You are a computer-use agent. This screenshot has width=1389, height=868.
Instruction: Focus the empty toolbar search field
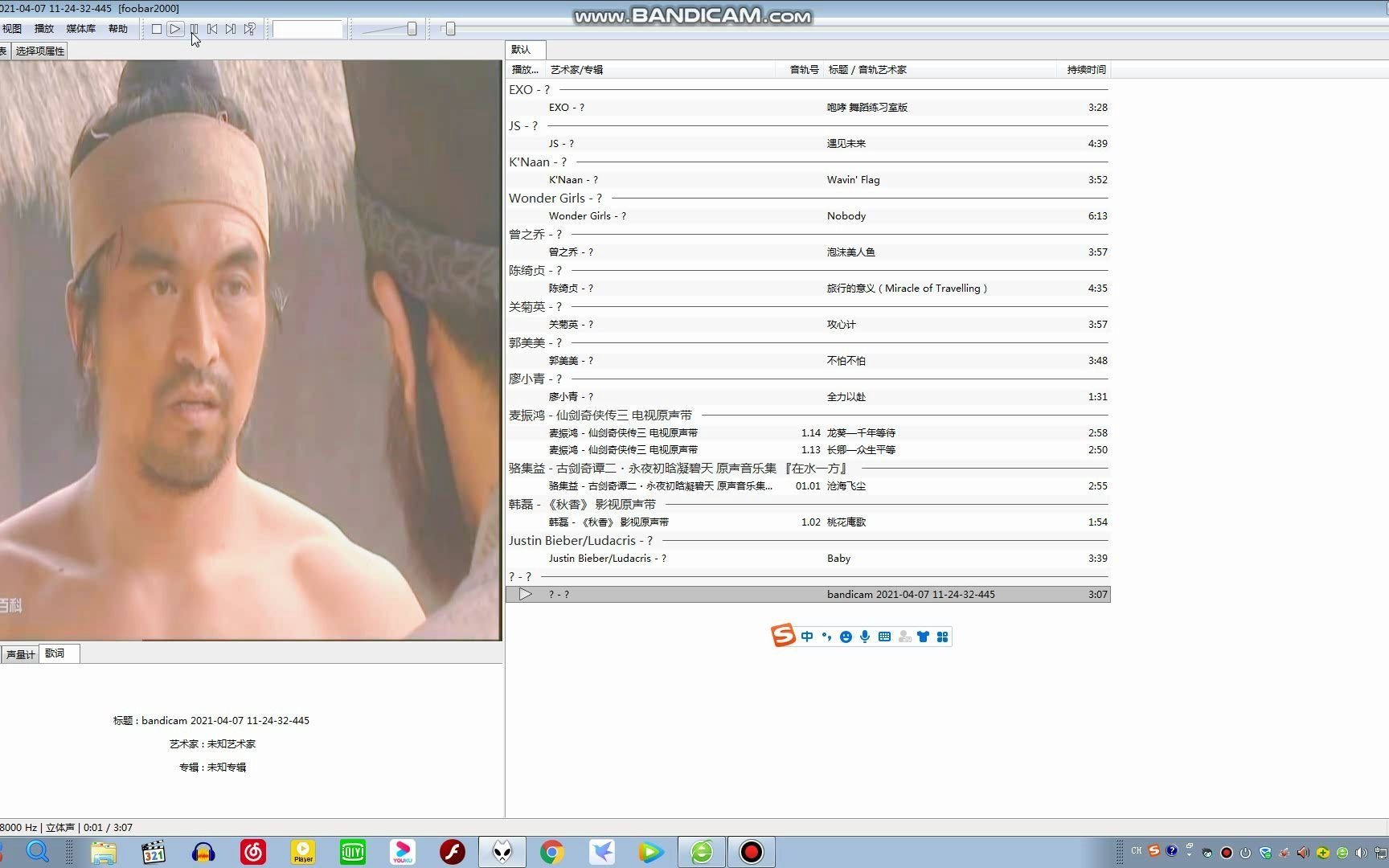coord(308,29)
